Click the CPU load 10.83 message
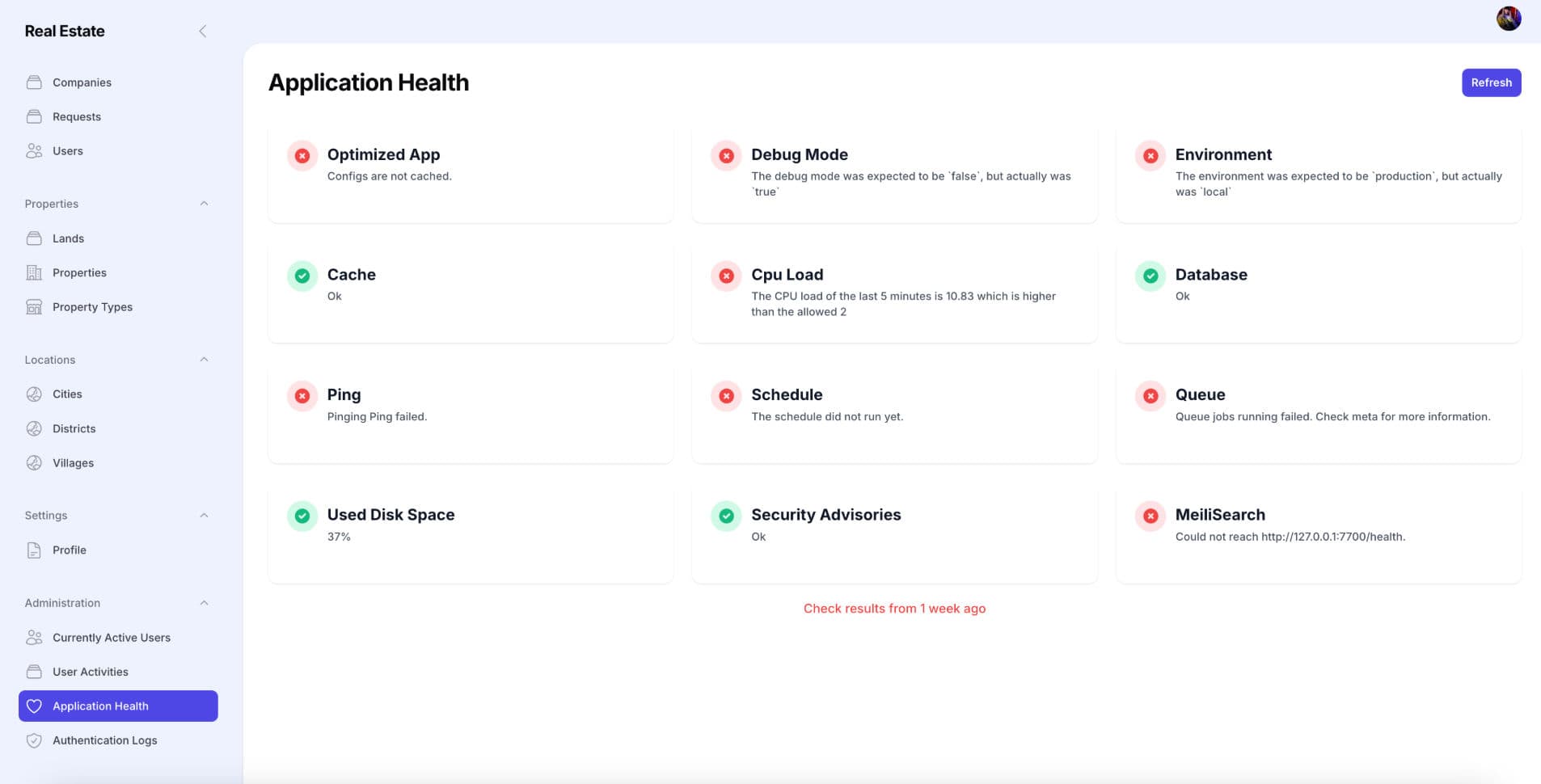Screen dimensions: 1541x784 coord(903,304)
